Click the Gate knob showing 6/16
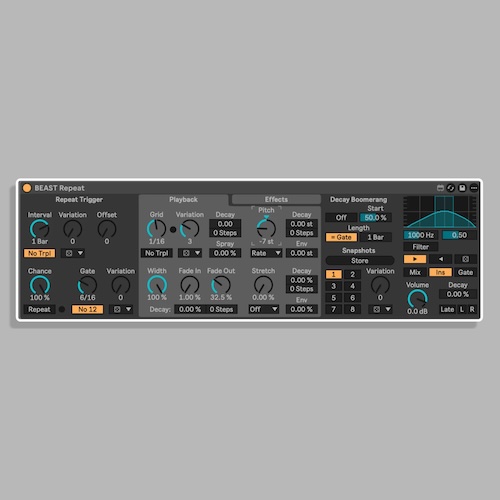 (x=87, y=285)
